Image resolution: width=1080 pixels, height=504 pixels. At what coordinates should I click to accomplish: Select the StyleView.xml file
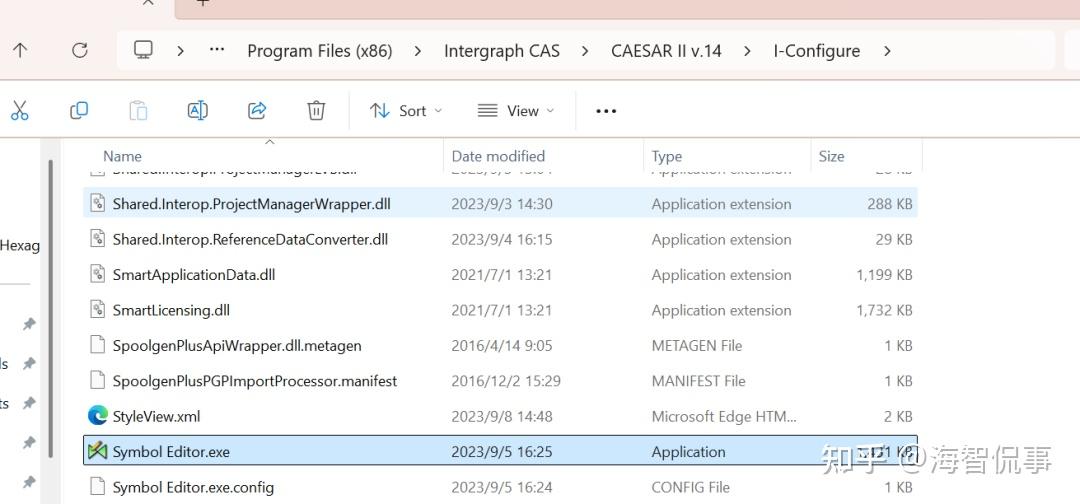click(156, 416)
